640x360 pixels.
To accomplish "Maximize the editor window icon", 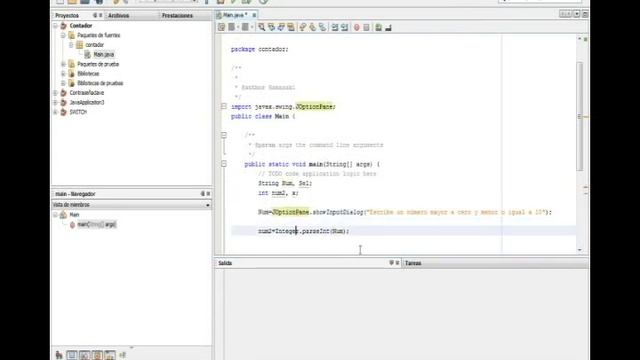I will 585,14.
